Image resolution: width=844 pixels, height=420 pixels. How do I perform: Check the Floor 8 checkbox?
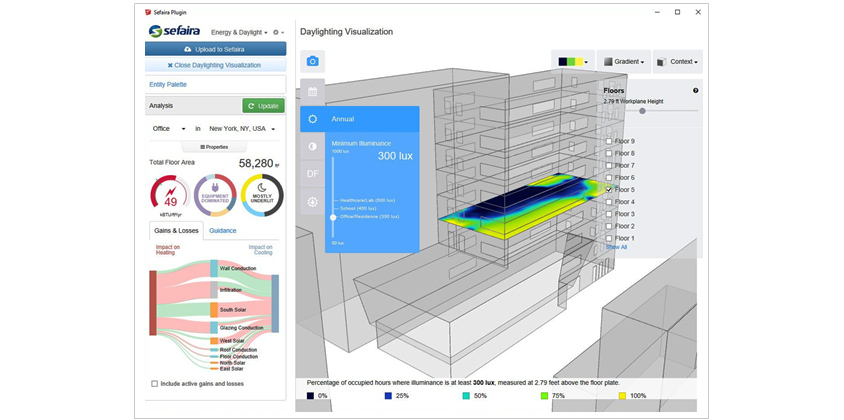(x=609, y=153)
